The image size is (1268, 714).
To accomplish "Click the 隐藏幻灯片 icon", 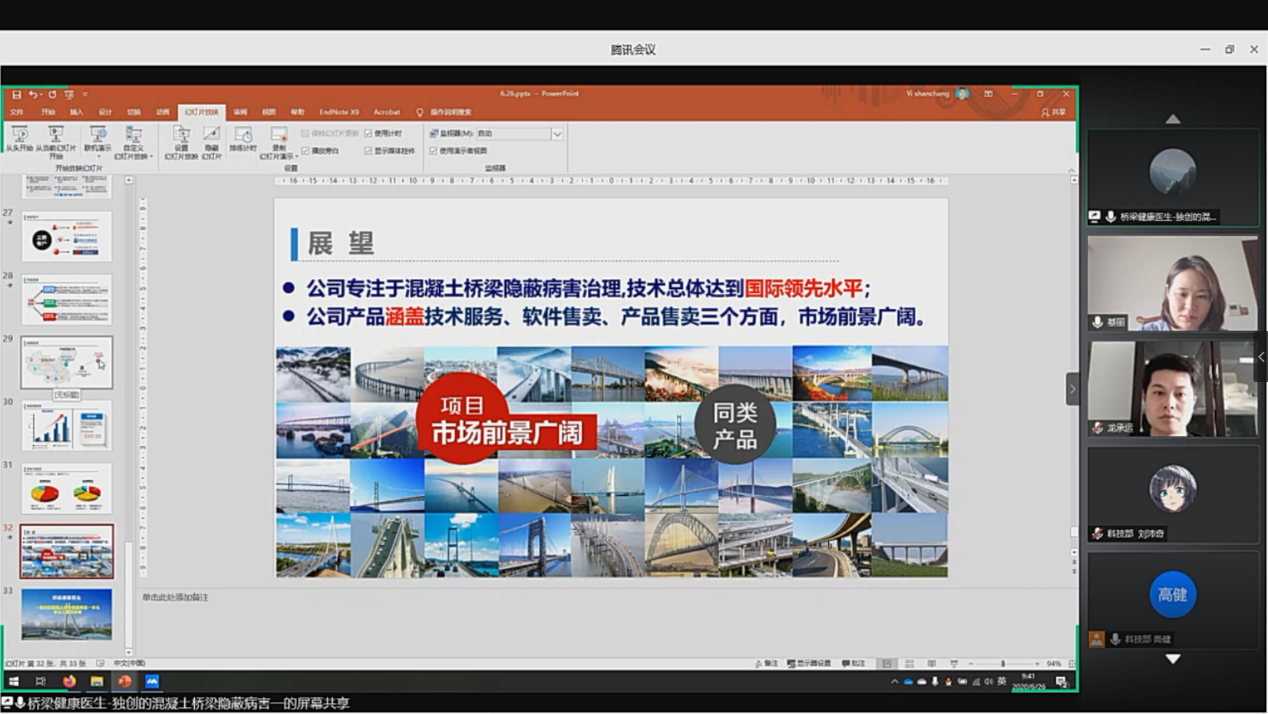I will pos(211,135).
